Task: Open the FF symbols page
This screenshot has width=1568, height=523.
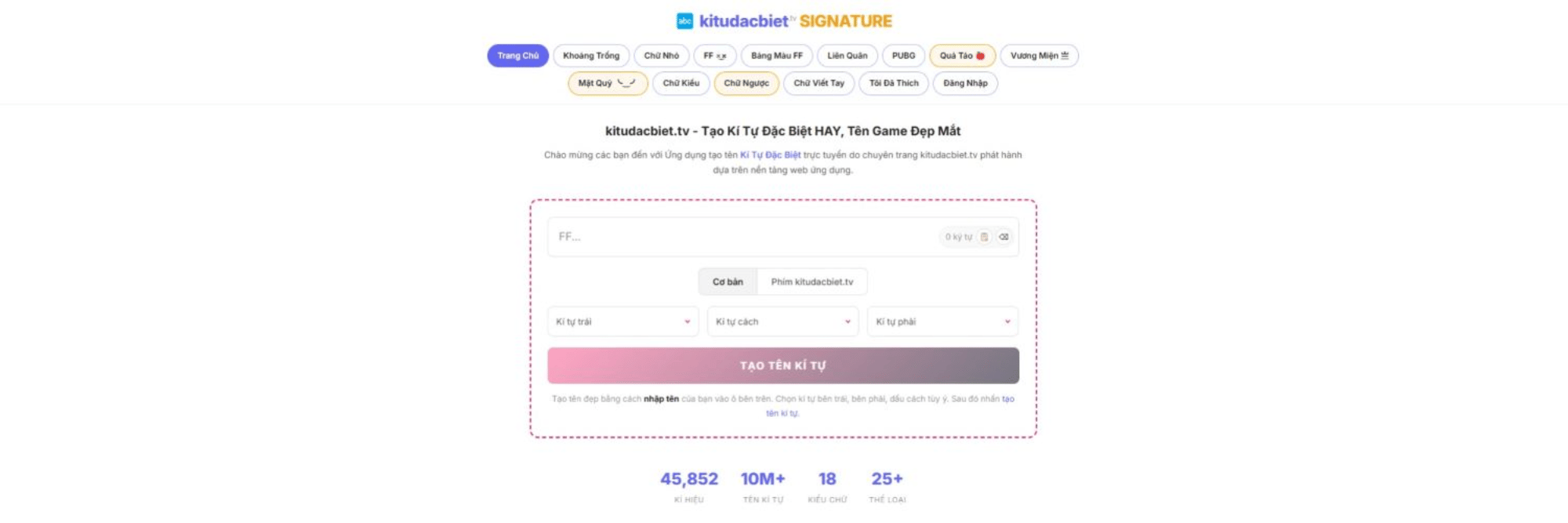Action: pos(714,56)
